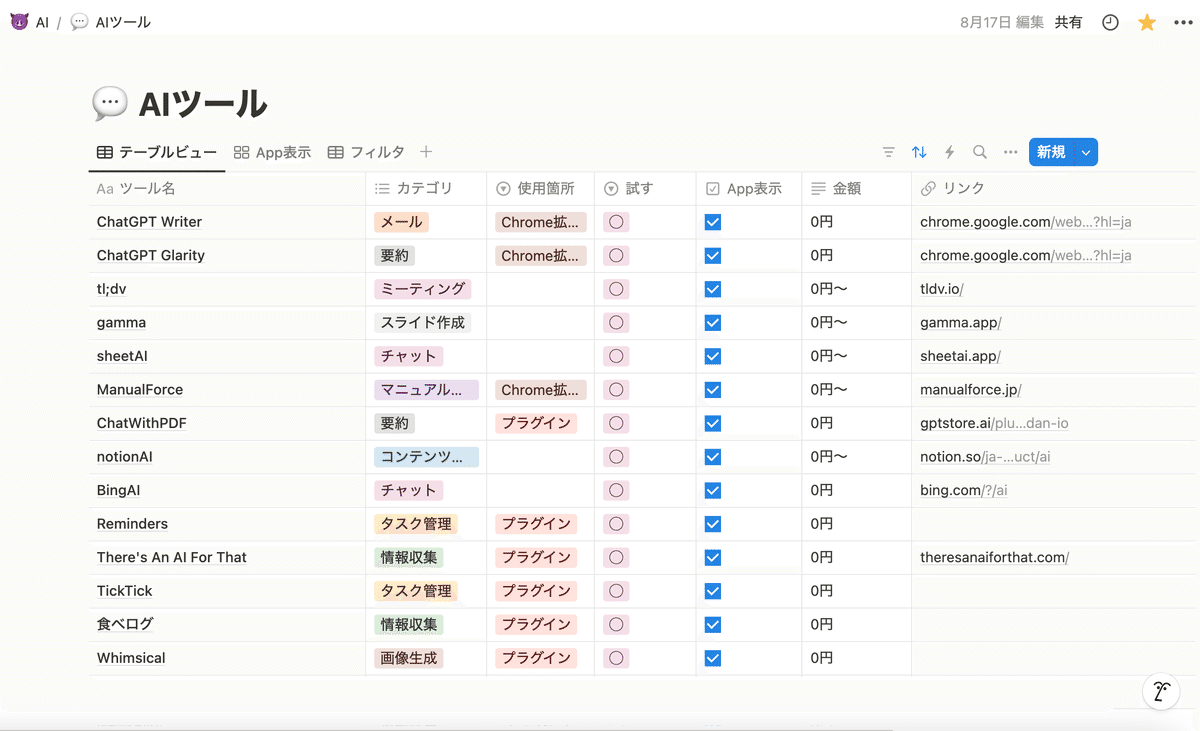The height and width of the screenshot is (731, 1200).
Task: Click the pink 試す circle for BingAI
Action: [x=616, y=490]
